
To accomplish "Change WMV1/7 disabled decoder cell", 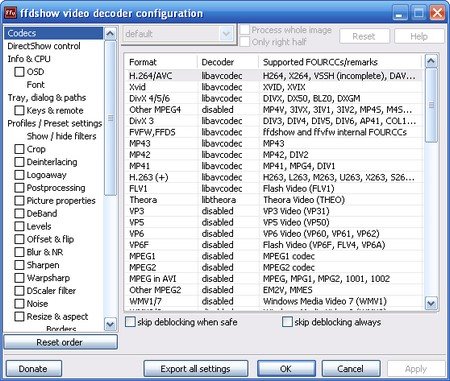I will pyautogui.click(x=228, y=301).
